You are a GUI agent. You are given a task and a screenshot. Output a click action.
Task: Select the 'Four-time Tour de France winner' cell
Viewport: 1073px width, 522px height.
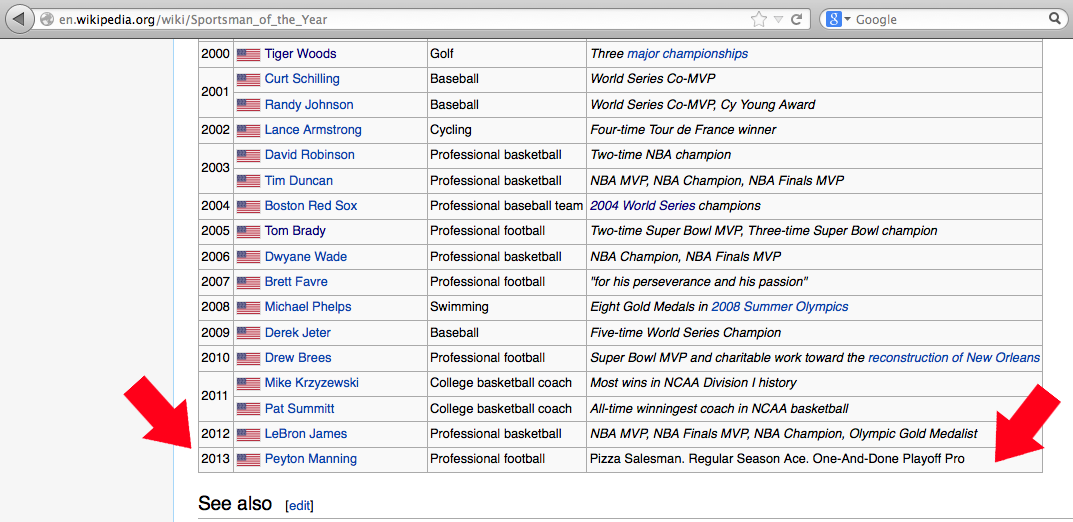tap(814, 130)
